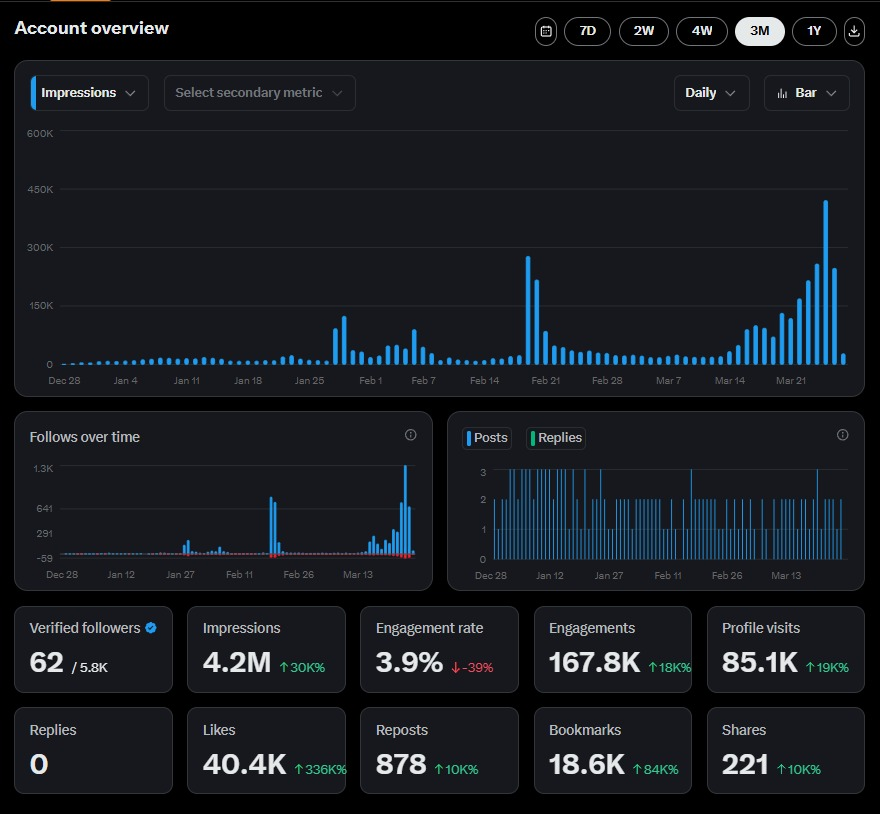Click the tallest impressions bar after Mar 21

point(826,282)
